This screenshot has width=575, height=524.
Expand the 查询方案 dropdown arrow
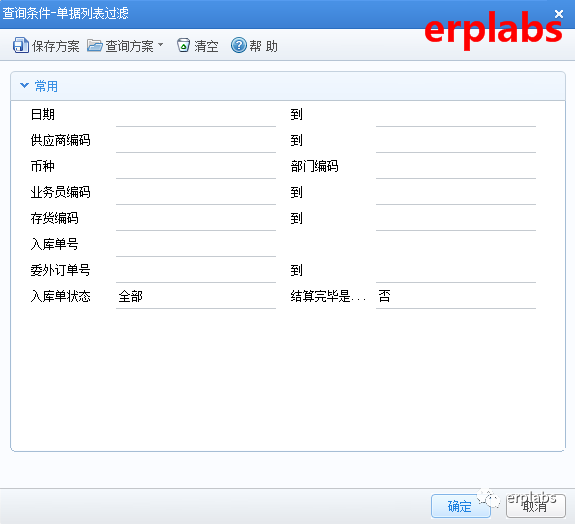[x=160, y=44]
